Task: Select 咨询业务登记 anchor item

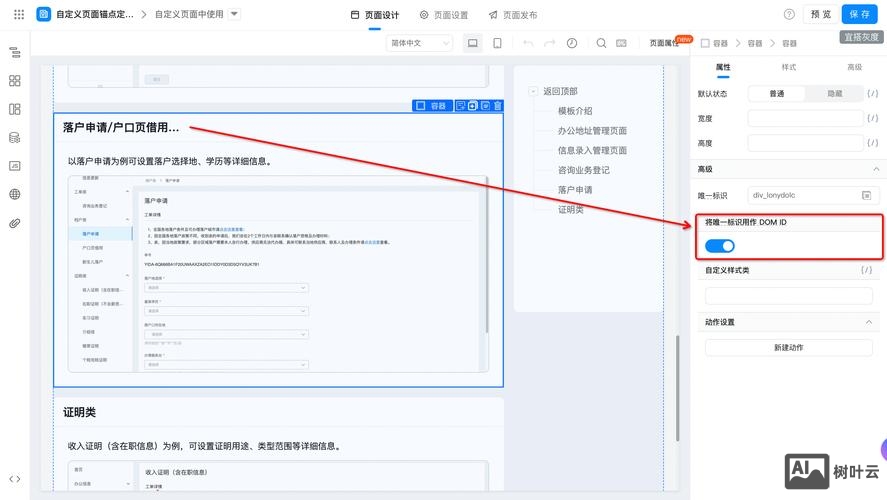Action: [583, 170]
